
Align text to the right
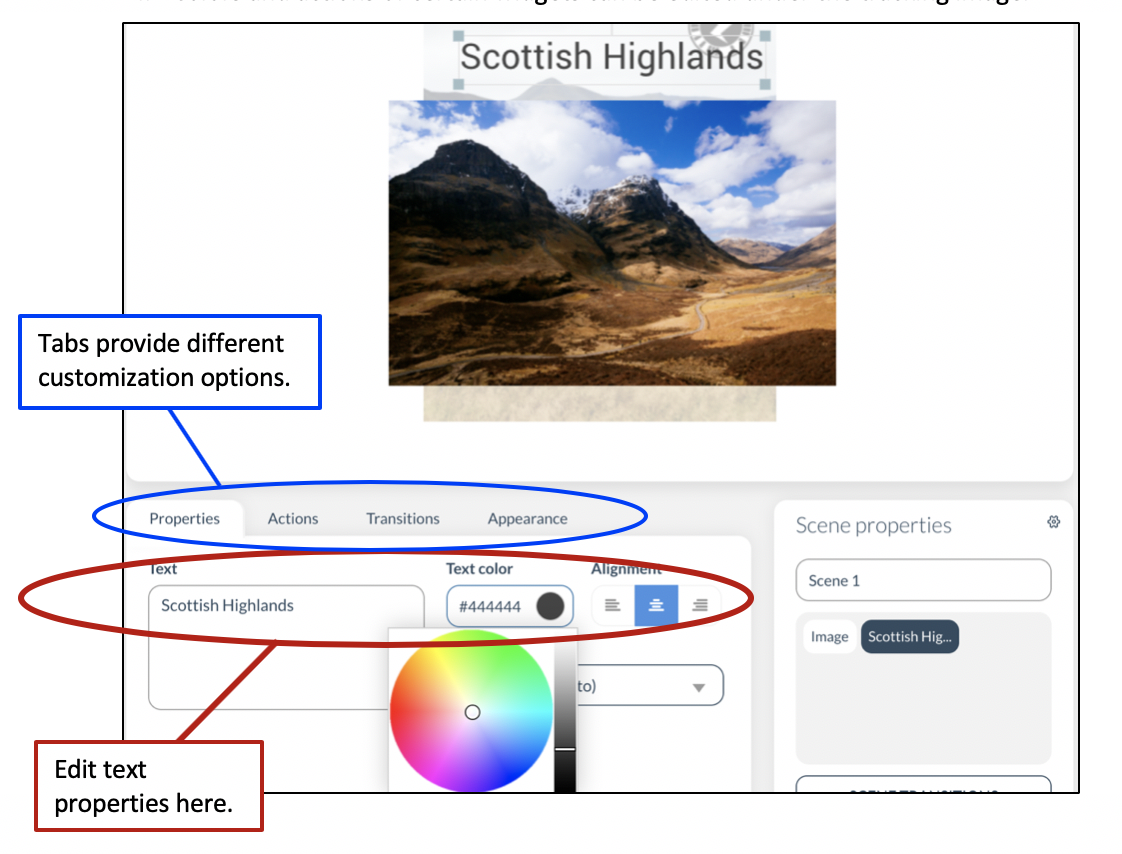[x=700, y=606]
